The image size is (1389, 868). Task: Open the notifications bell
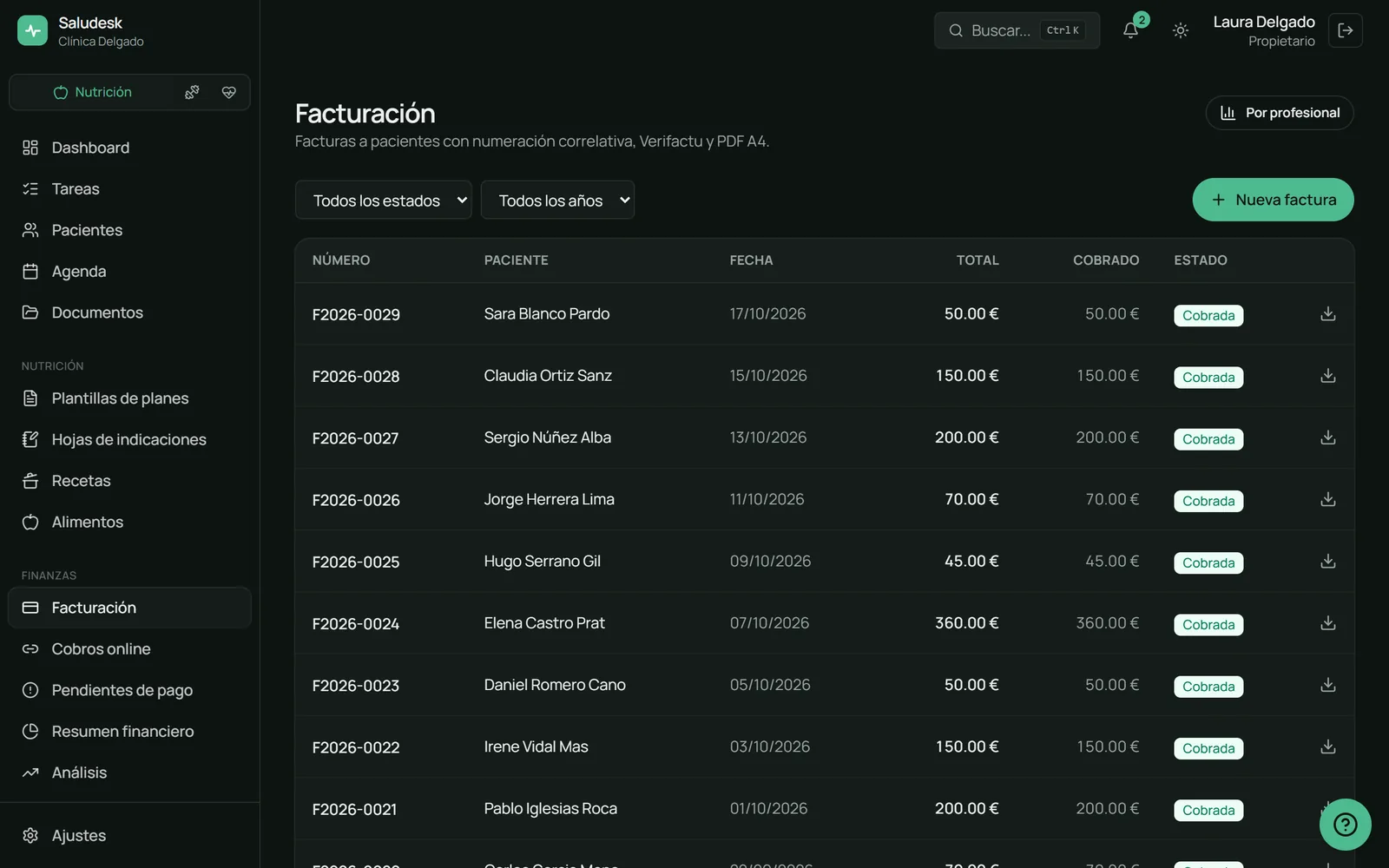[1130, 30]
